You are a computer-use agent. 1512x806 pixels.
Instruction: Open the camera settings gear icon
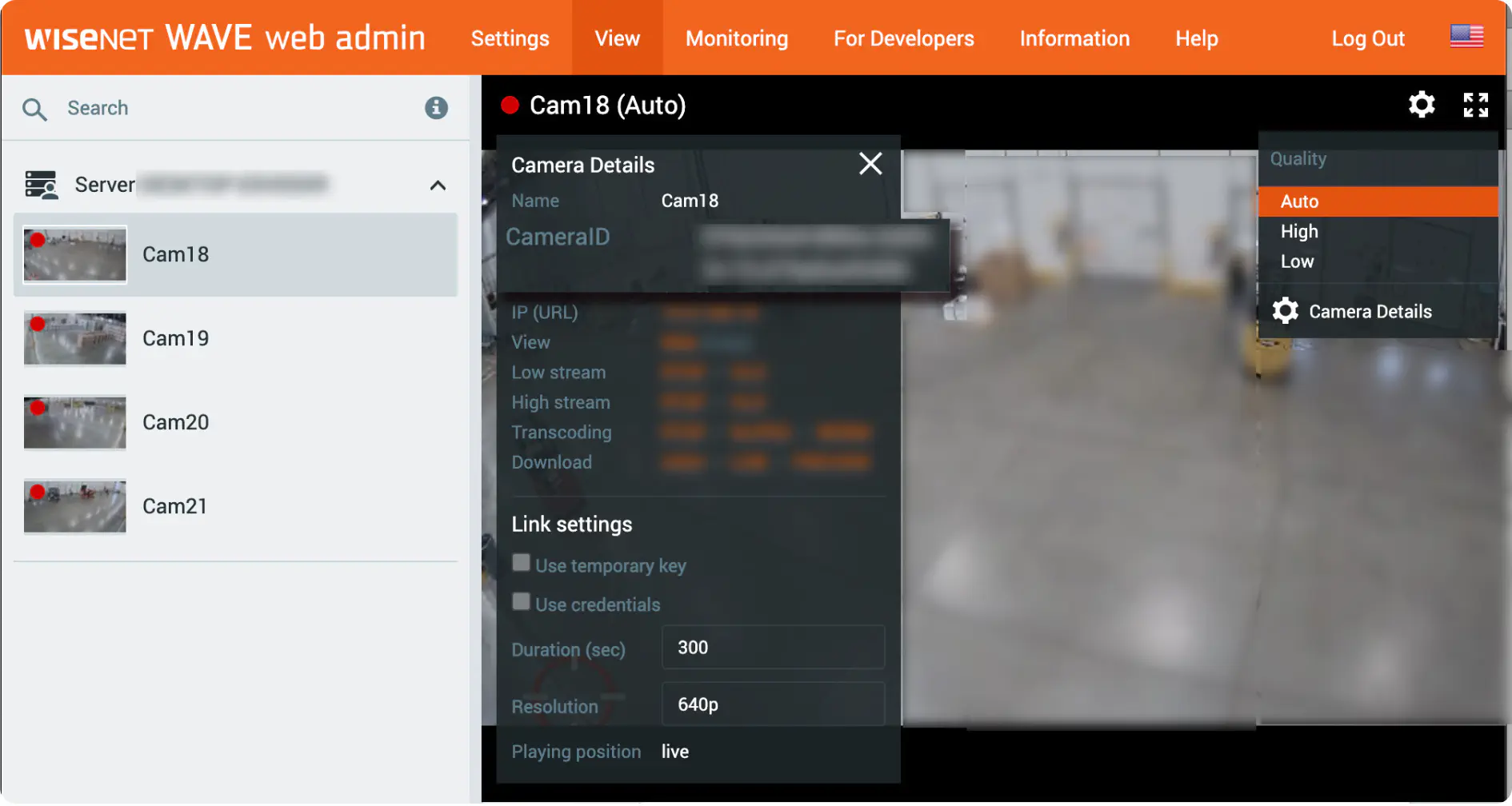pyautogui.click(x=1422, y=105)
